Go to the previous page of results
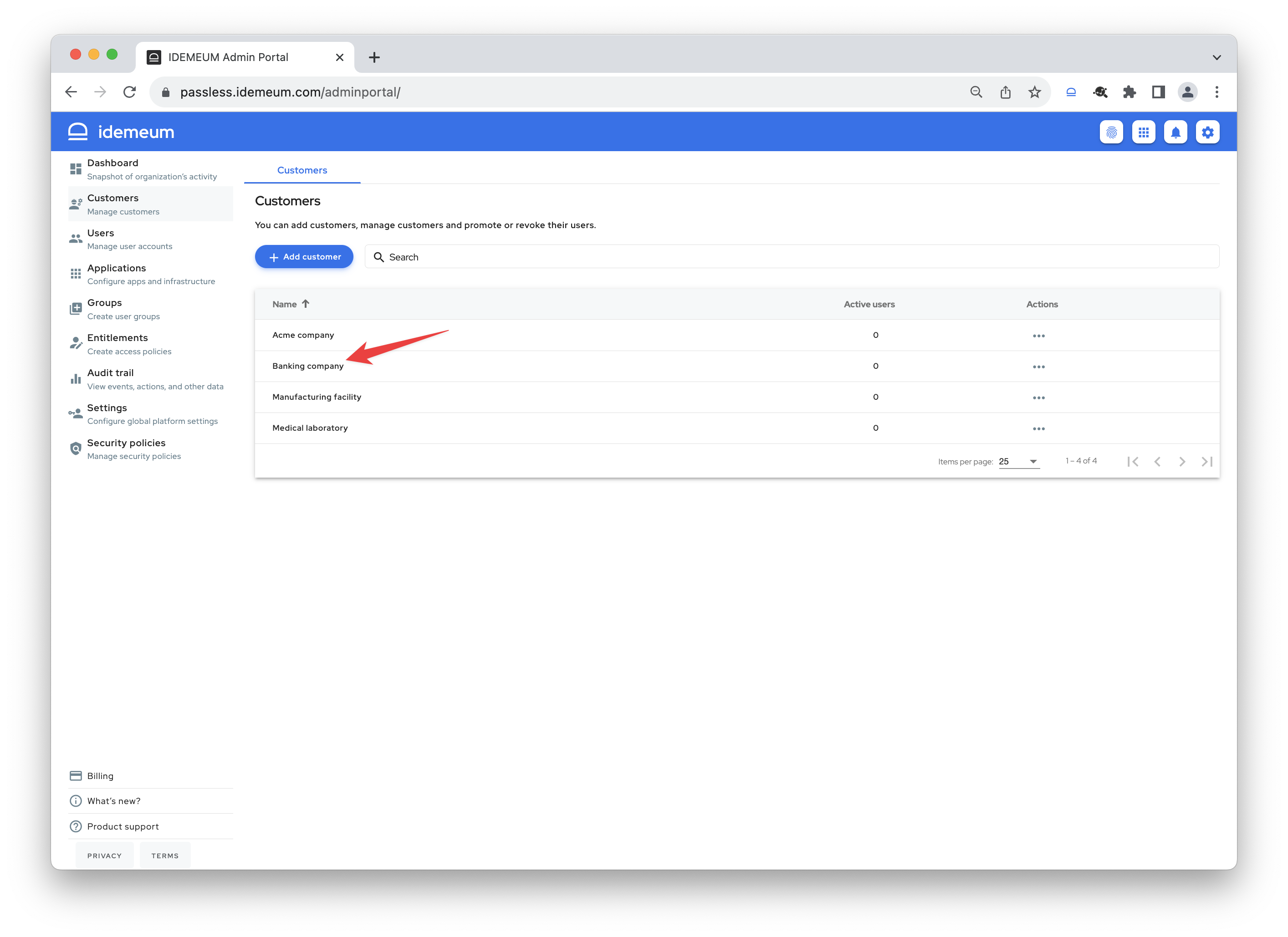The image size is (1288, 937). coord(1157,461)
